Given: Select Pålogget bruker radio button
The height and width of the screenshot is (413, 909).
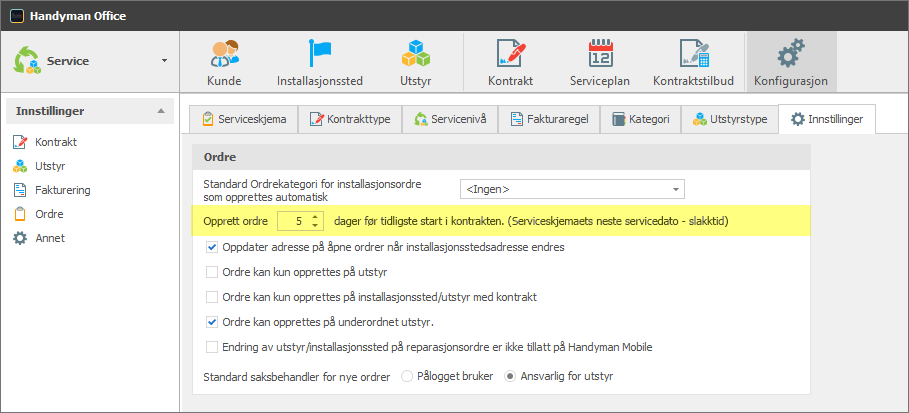Looking at the screenshot, I should tap(407, 376).
